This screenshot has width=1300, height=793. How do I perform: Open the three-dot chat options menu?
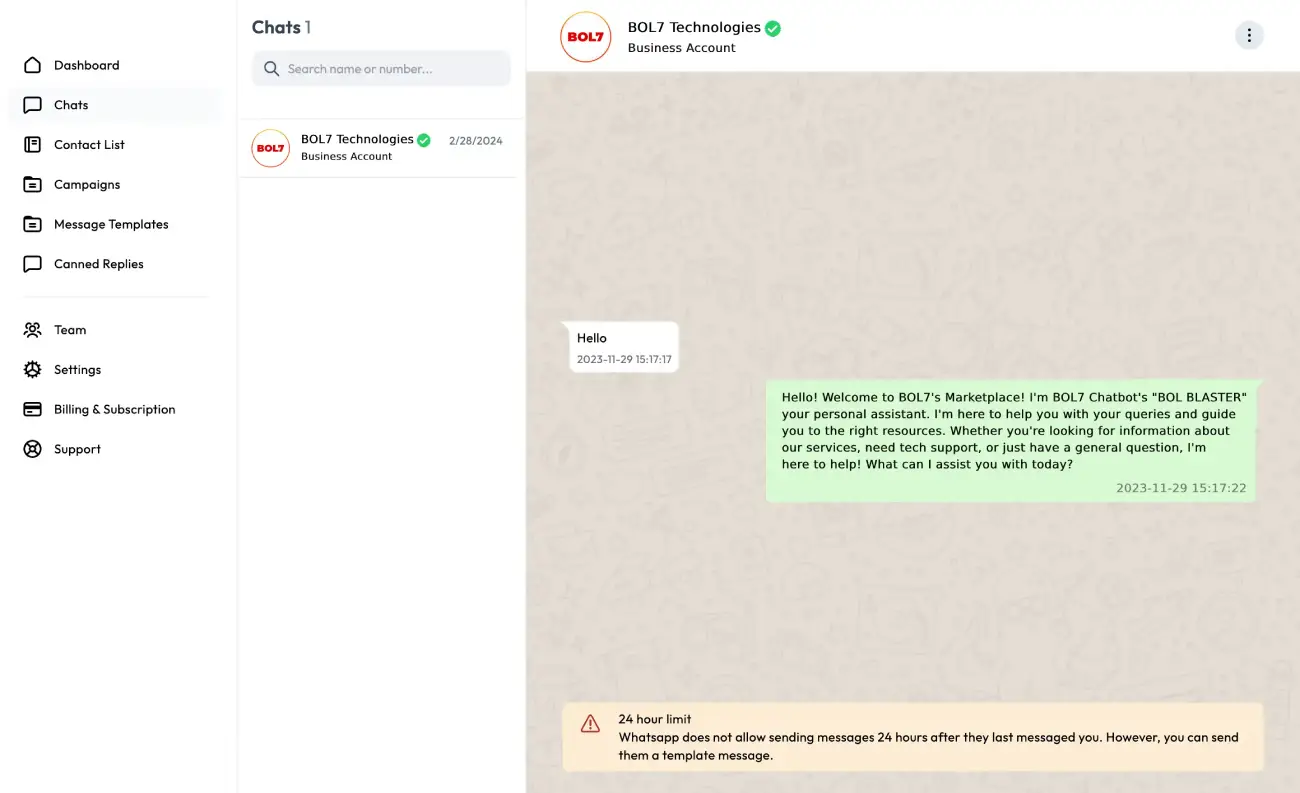tap(1249, 36)
